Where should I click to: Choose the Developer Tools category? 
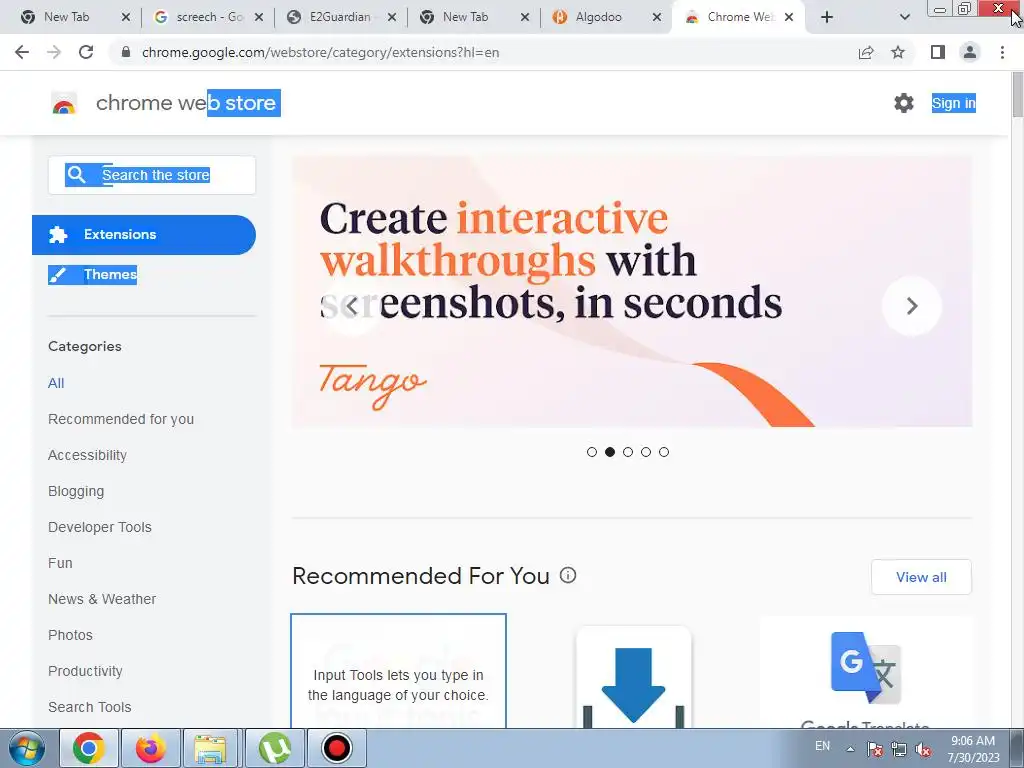tap(100, 526)
